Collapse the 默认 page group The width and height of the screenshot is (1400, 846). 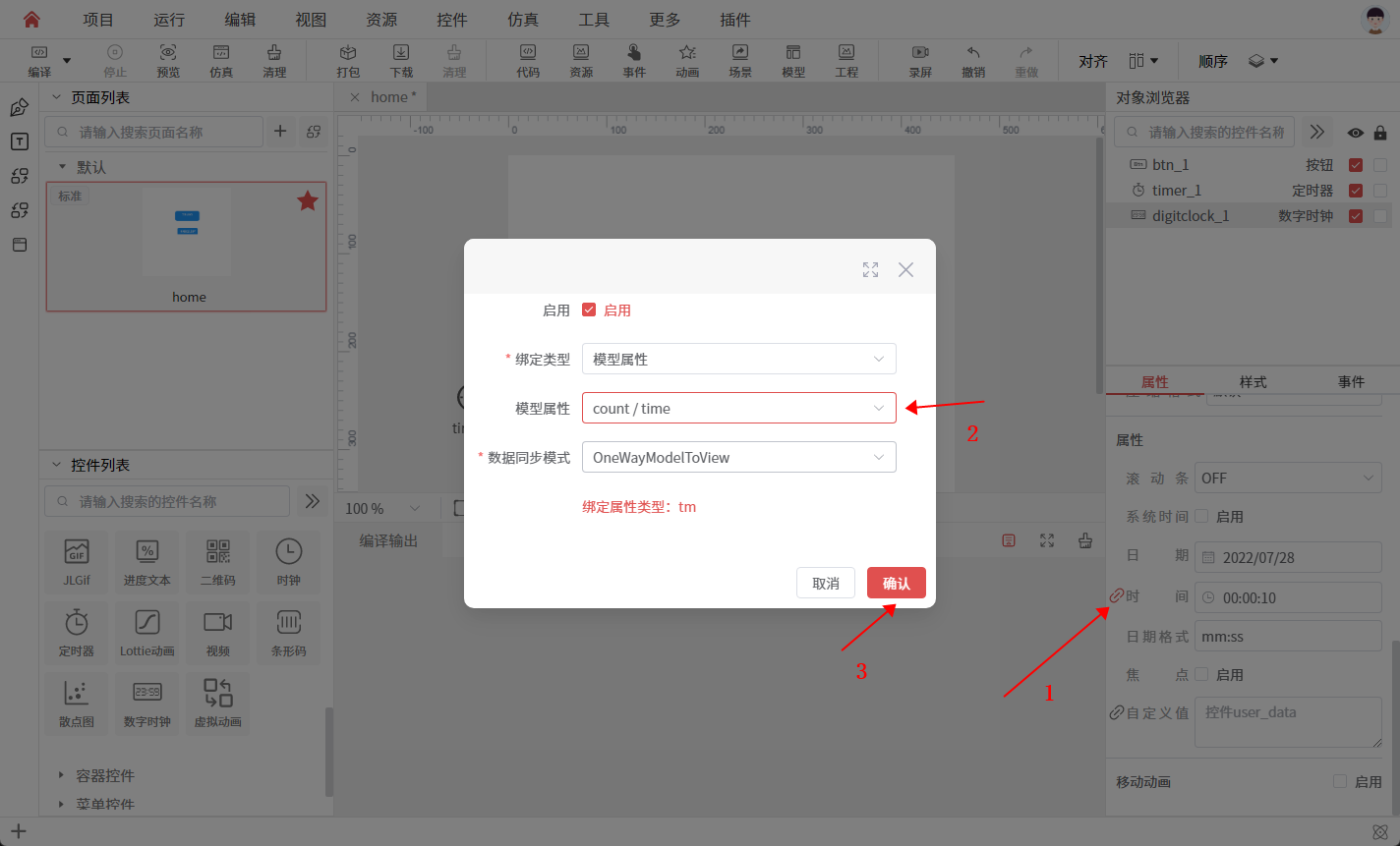(62, 167)
